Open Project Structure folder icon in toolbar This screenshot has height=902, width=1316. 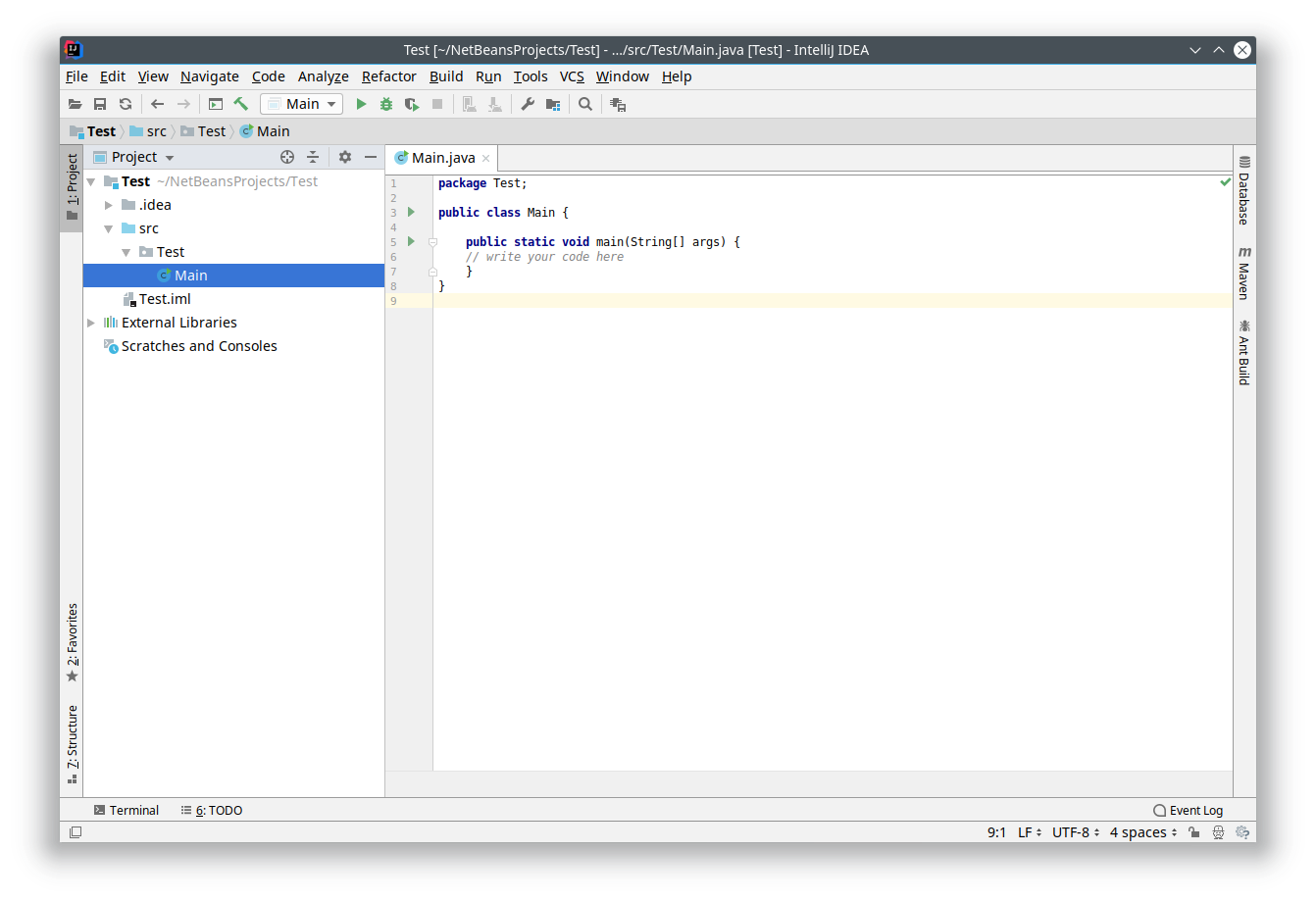coord(553,104)
